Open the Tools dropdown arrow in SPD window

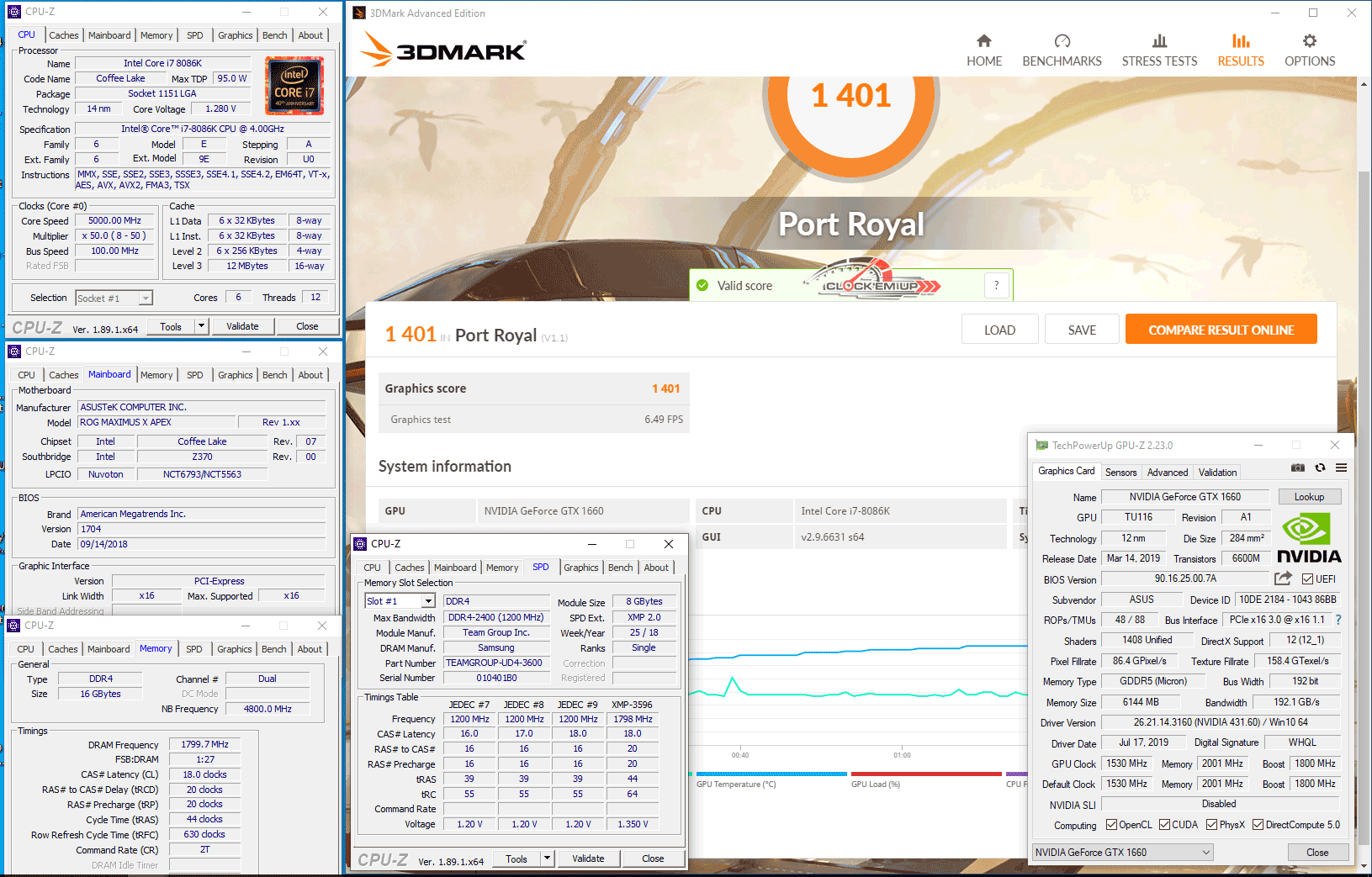pyautogui.click(x=548, y=859)
